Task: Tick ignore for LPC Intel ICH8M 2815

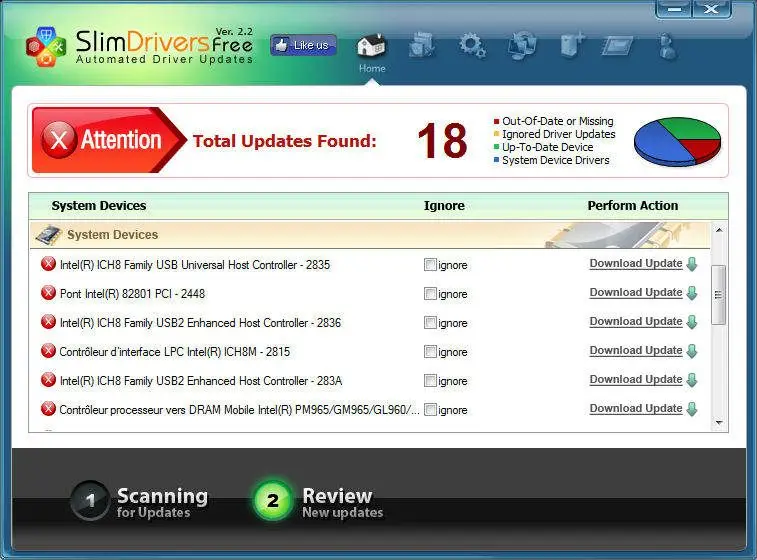Action: (430, 351)
